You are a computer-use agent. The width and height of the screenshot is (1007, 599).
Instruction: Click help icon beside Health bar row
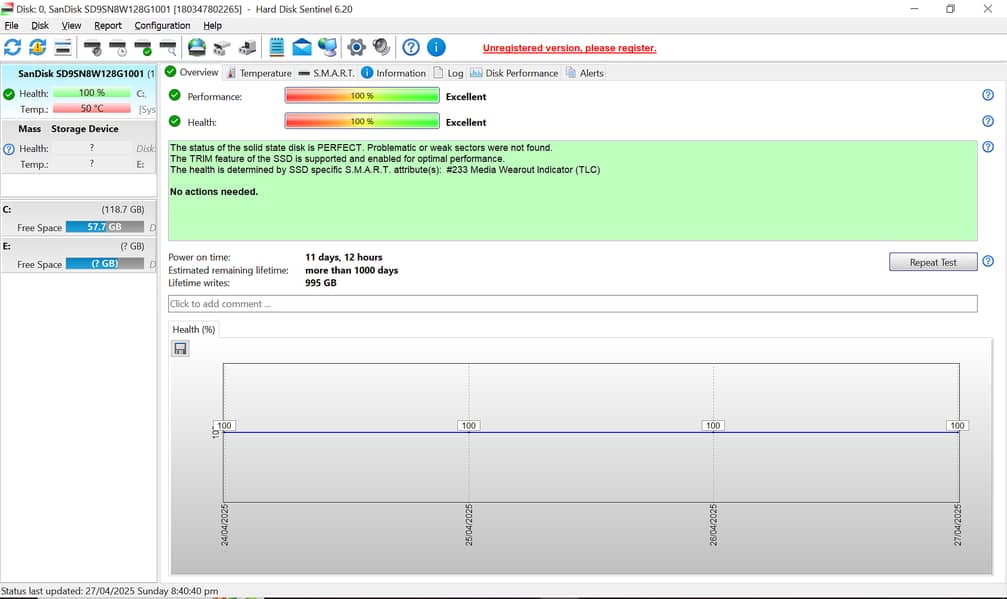(x=988, y=121)
